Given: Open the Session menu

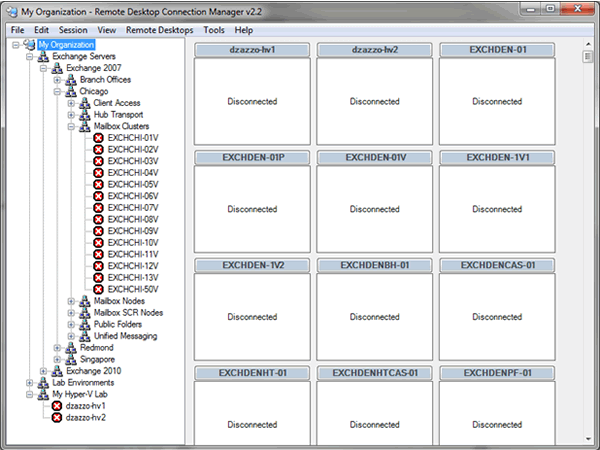Looking at the screenshot, I should [72, 30].
